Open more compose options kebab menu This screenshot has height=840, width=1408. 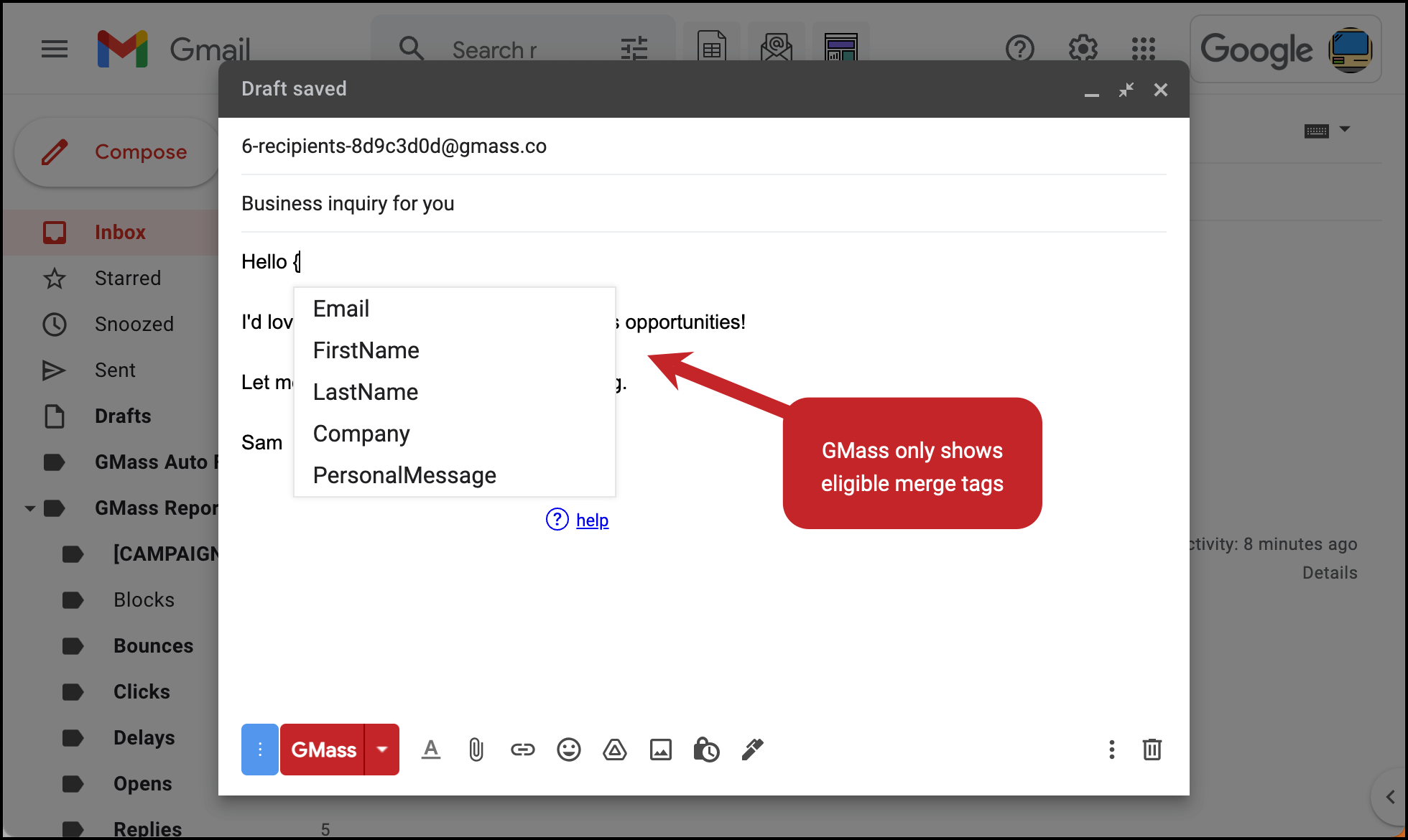1112,750
